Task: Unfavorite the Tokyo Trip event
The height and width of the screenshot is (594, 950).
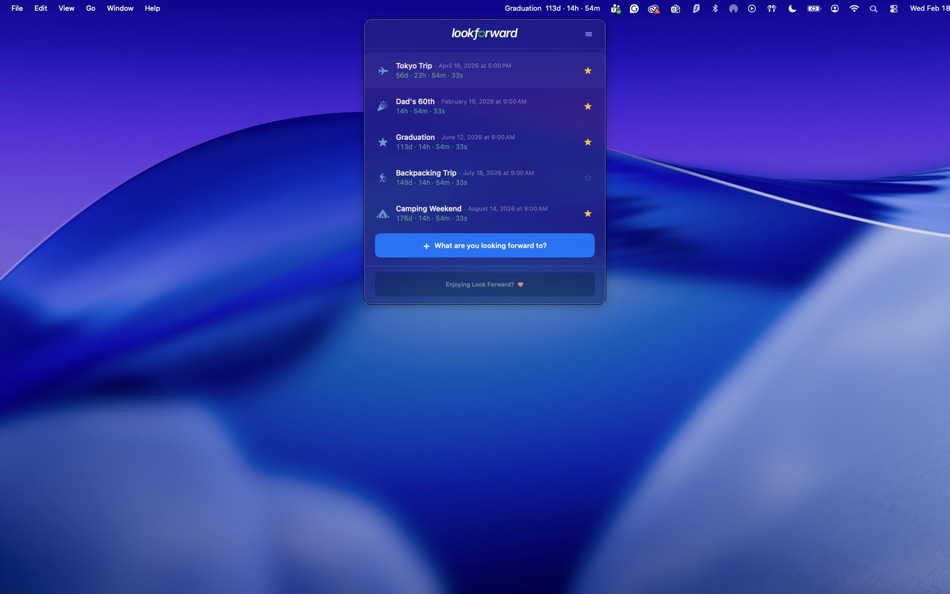Action: pyautogui.click(x=587, y=70)
